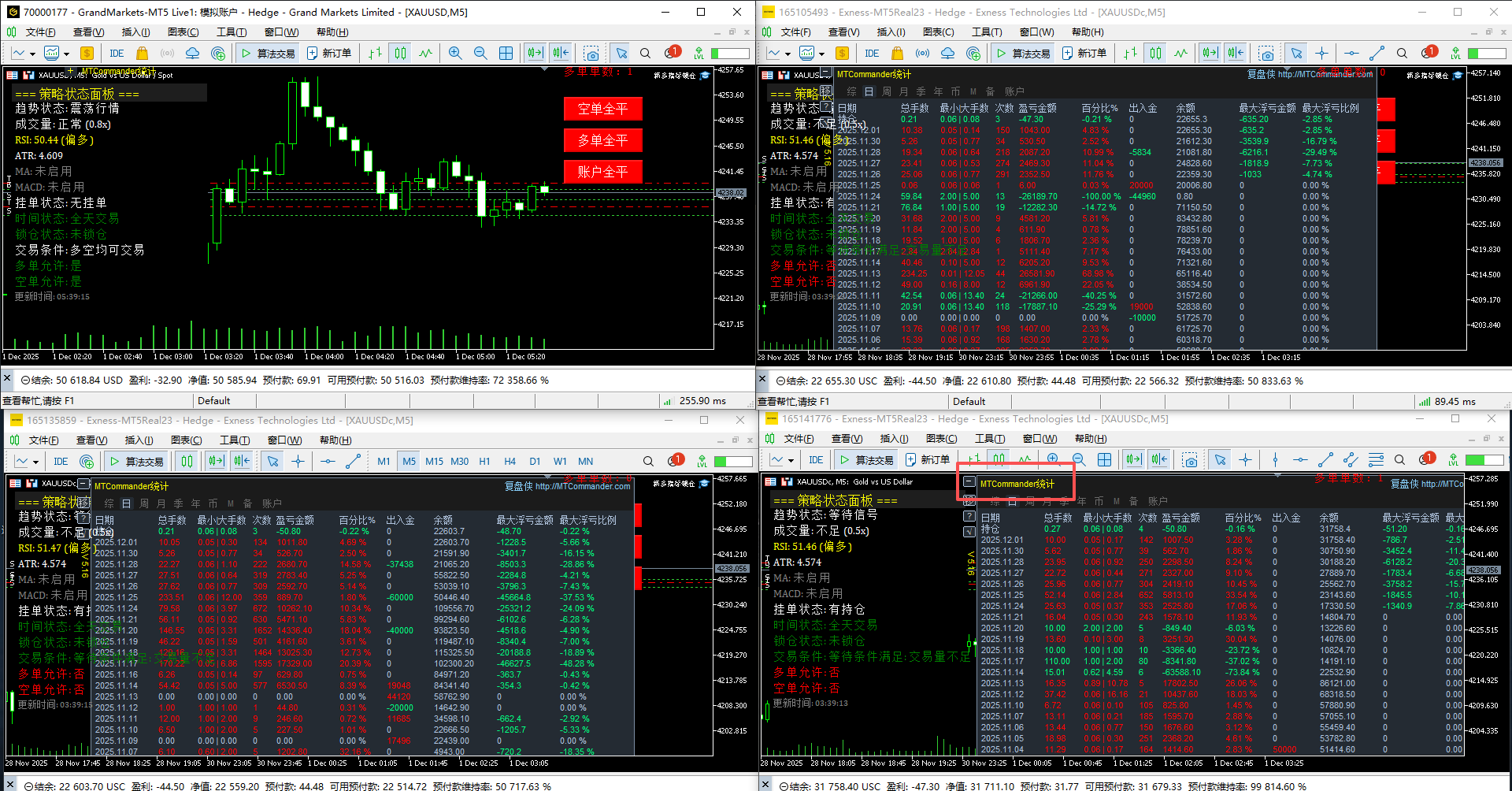The width and height of the screenshot is (1512, 791).
Task: Open 工具(T) menu in GrandMarkets window
Action: pyautogui.click(x=232, y=32)
